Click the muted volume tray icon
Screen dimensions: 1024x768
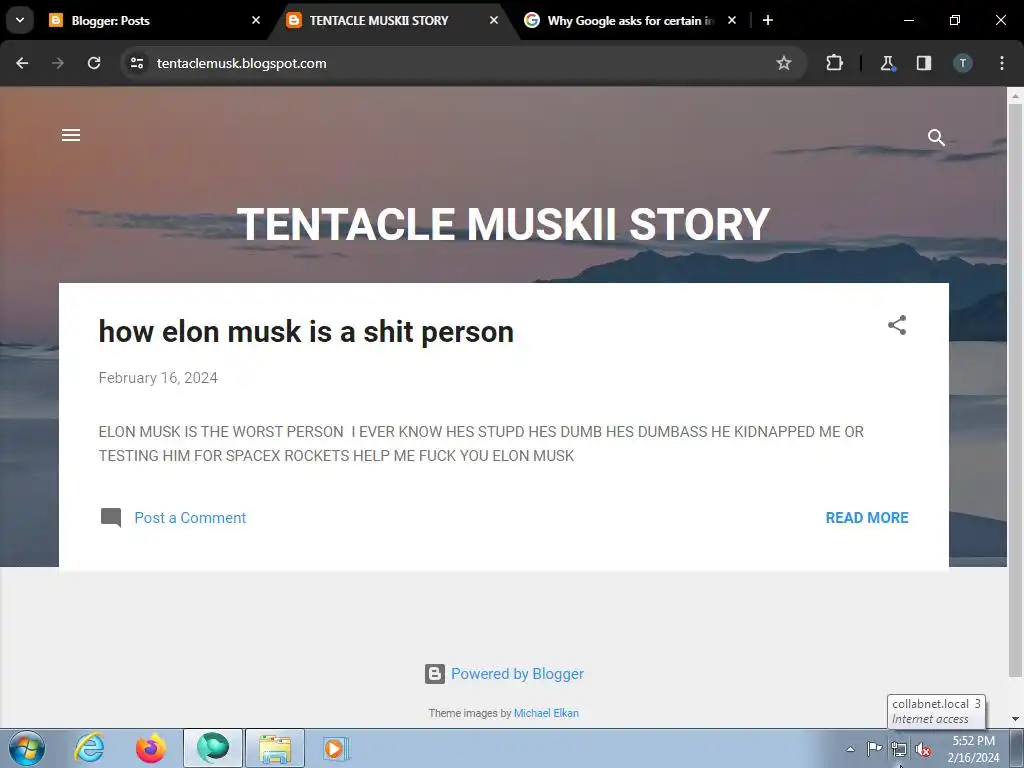click(923, 750)
